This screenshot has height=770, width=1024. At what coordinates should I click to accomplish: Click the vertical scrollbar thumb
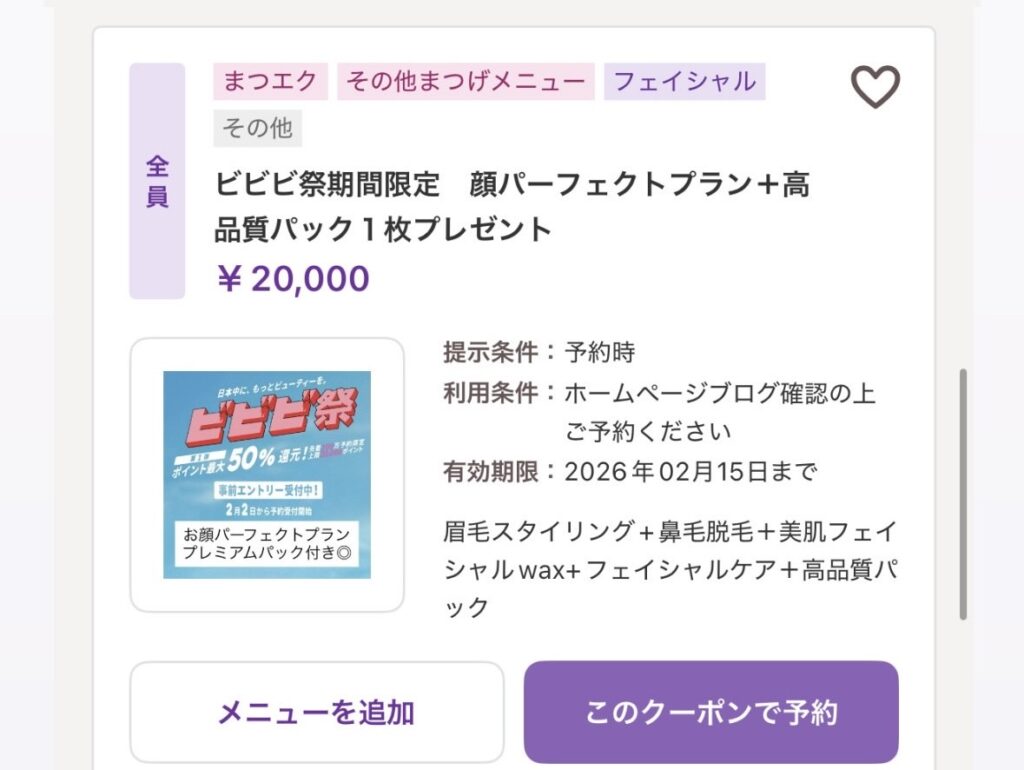(x=963, y=495)
